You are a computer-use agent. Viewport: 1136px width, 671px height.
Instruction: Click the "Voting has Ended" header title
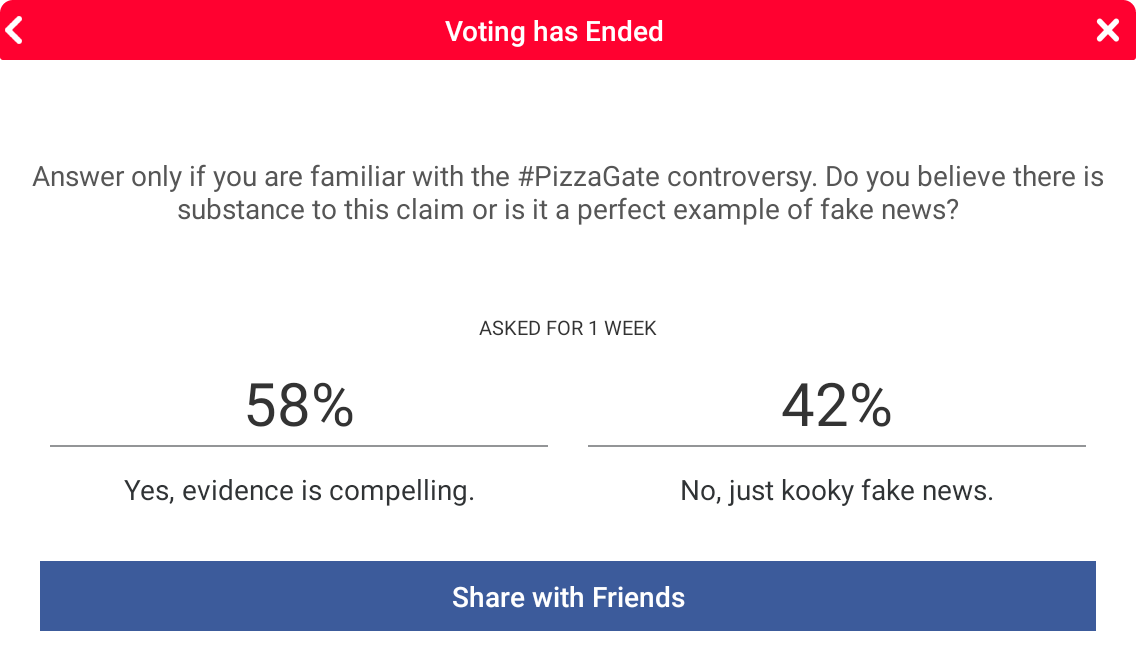554,32
